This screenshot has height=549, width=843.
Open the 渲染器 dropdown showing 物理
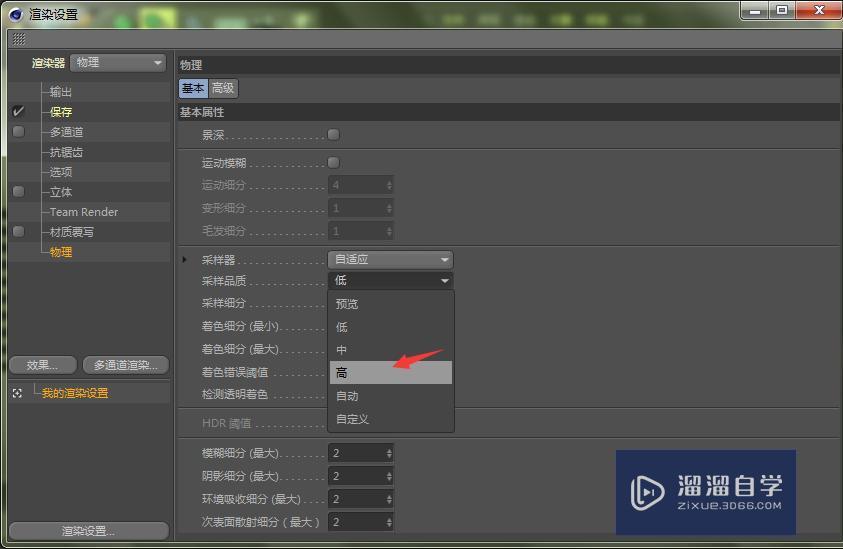118,62
